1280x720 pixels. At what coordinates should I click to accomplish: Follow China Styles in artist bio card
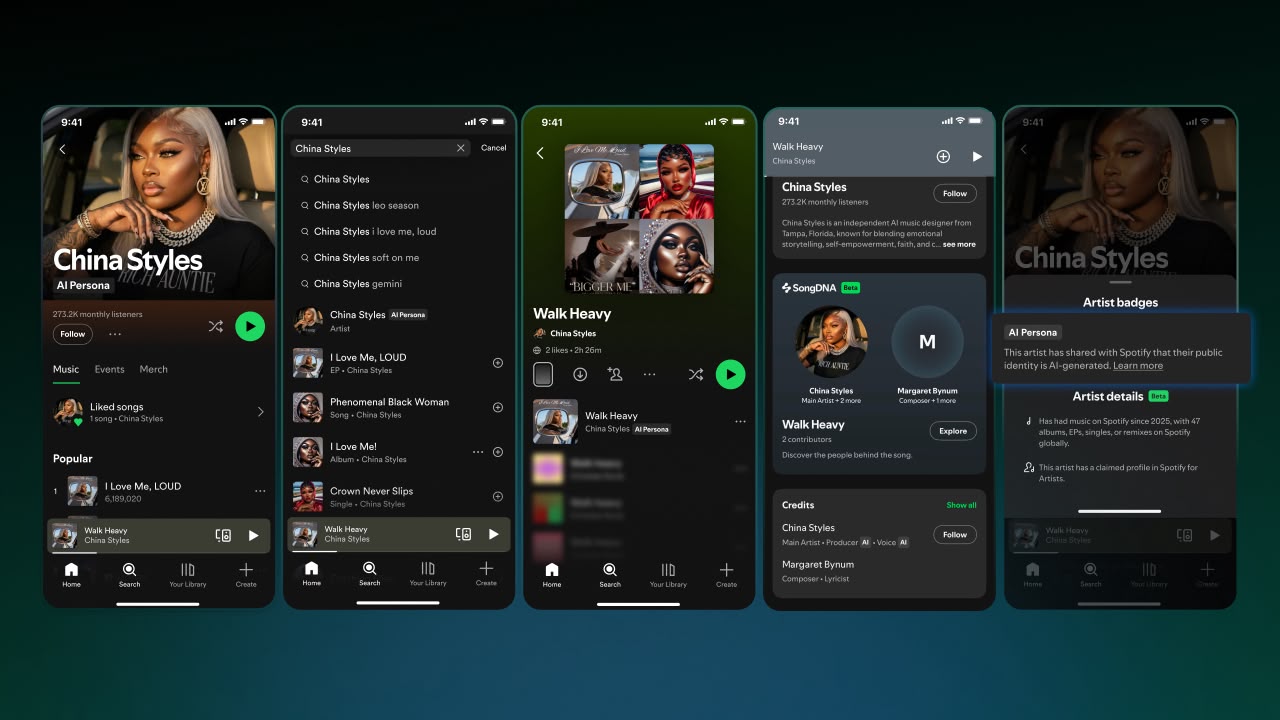(x=955, y=194)
